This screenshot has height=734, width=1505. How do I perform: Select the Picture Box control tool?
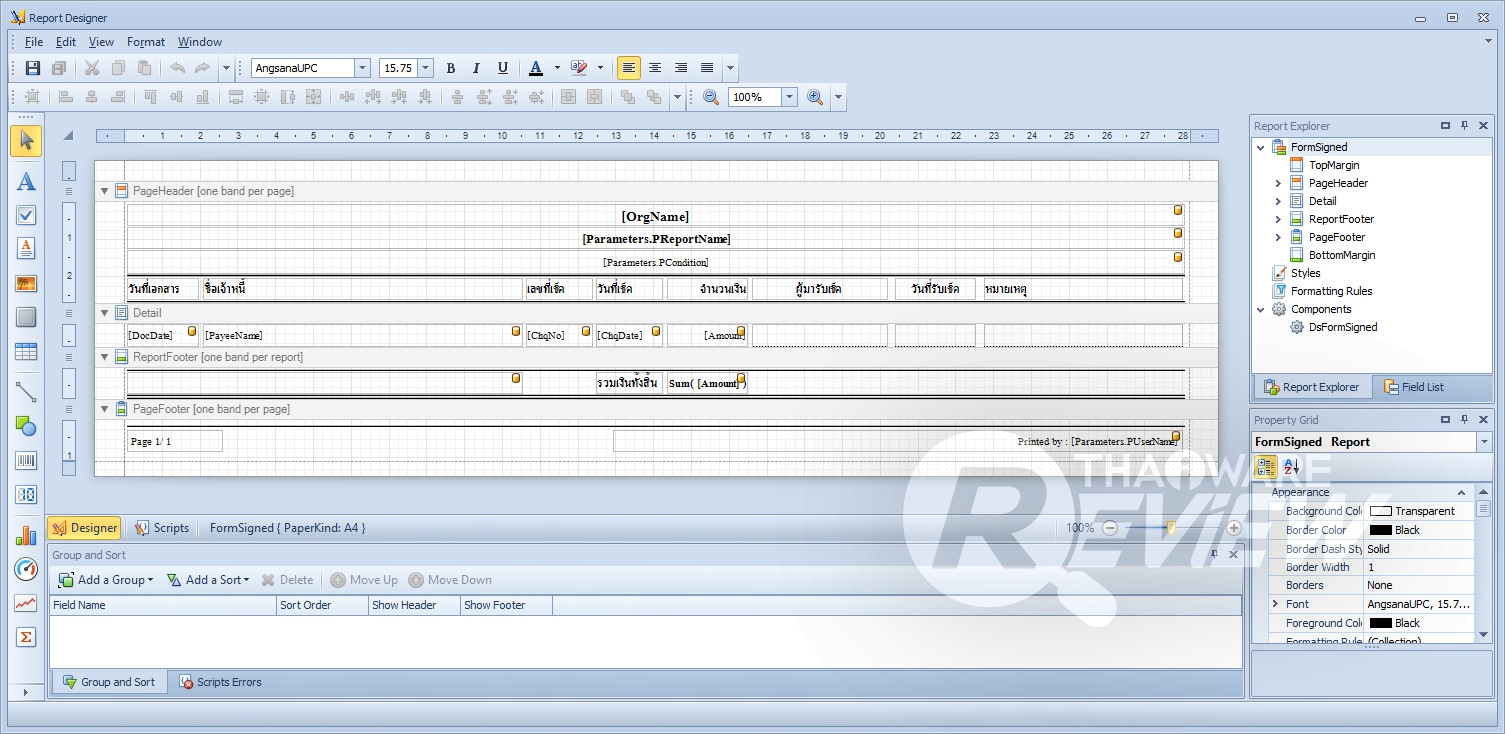(x=26, y=284)
